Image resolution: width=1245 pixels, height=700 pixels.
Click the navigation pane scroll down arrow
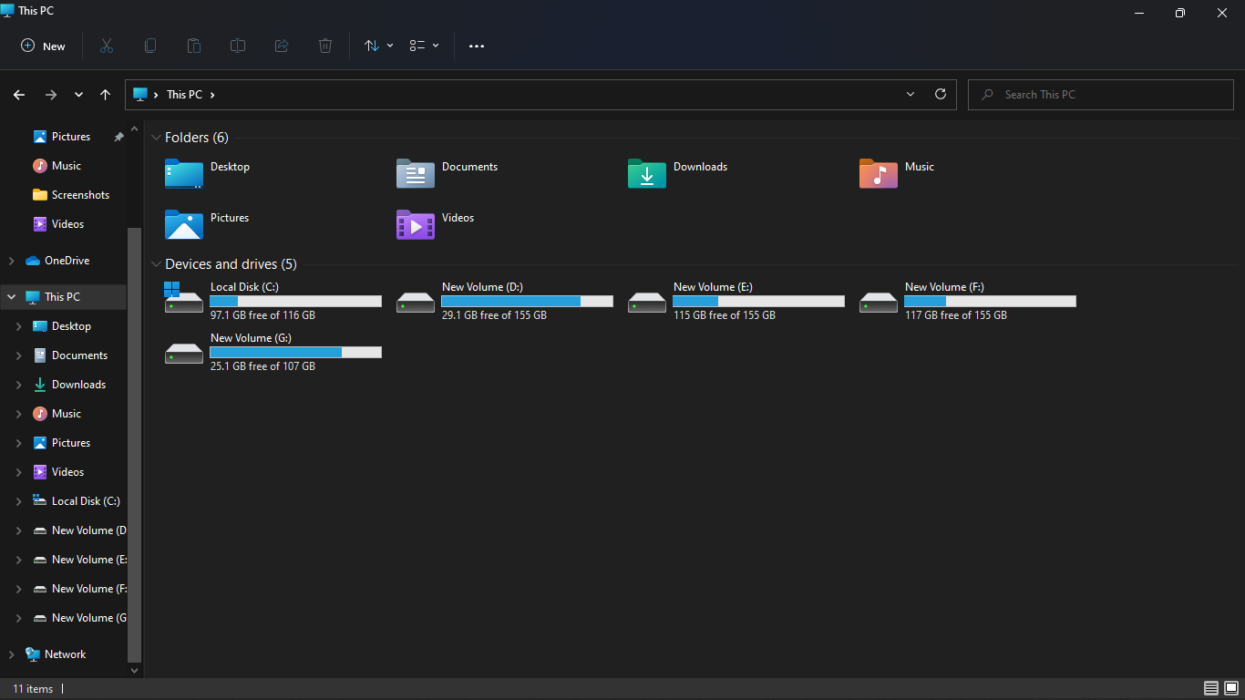click(x=135, y=671)
